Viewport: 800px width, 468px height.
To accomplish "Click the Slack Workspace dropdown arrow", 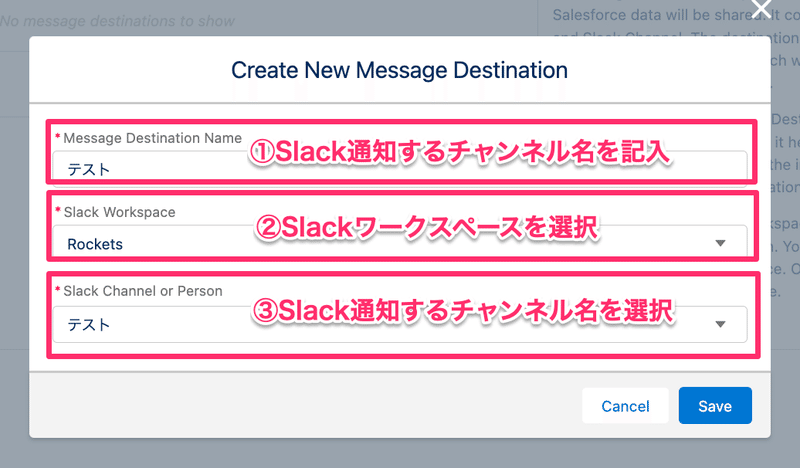I will pyautogui.click(x=720, y=243).
